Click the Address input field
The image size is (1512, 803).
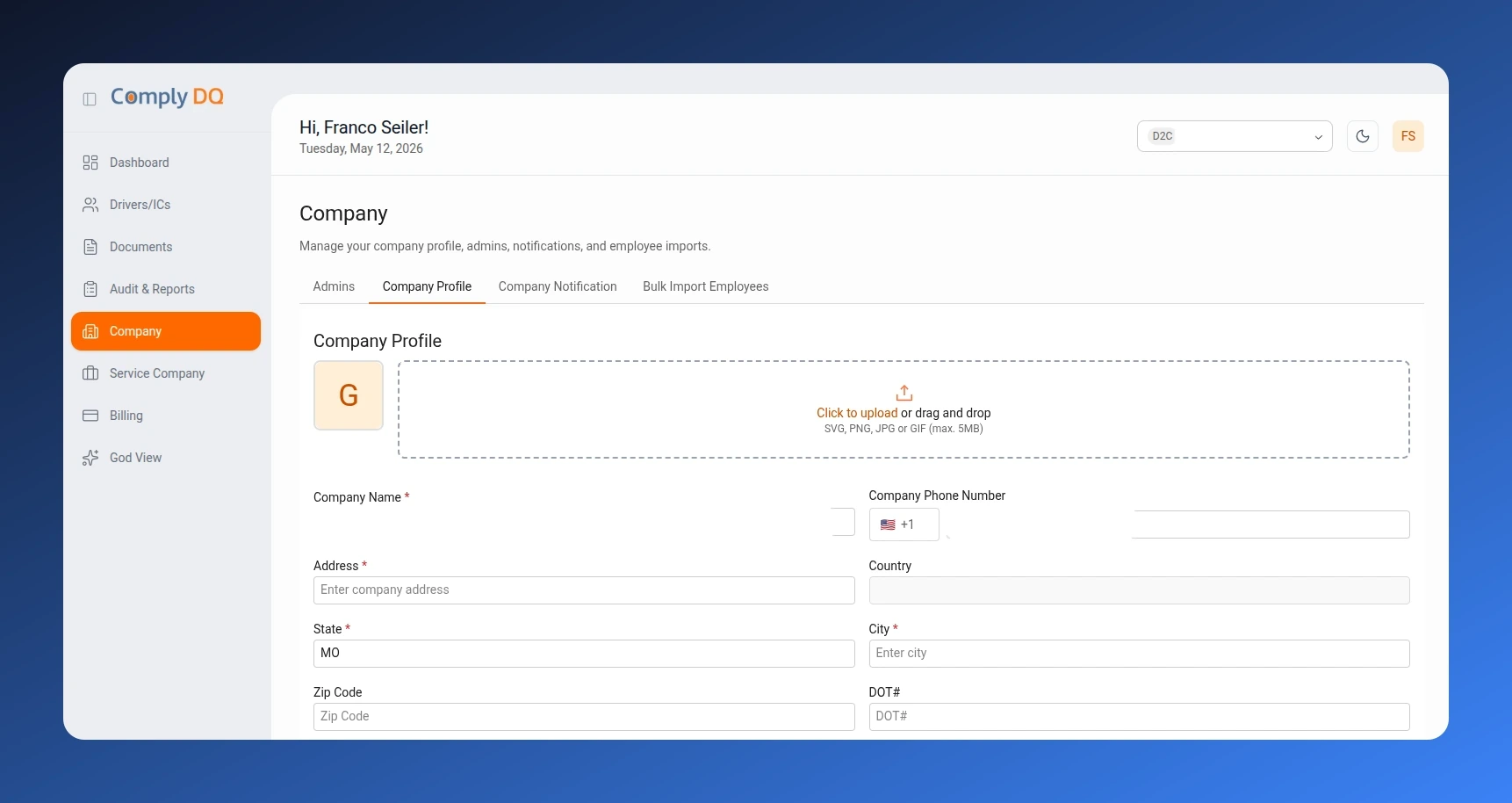tap(584, 590)
